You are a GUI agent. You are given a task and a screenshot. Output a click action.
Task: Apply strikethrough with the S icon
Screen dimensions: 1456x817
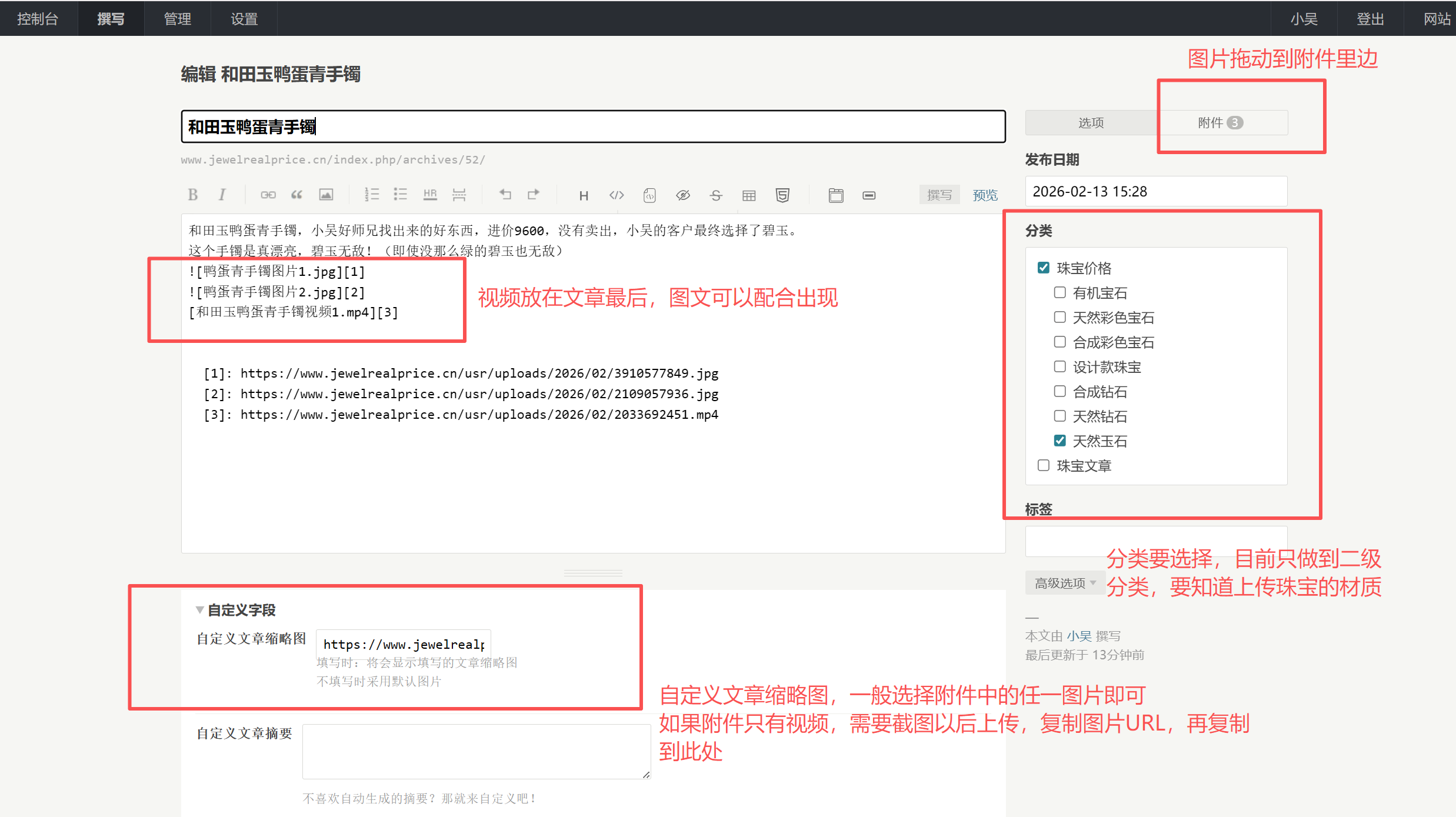point(715,195)
